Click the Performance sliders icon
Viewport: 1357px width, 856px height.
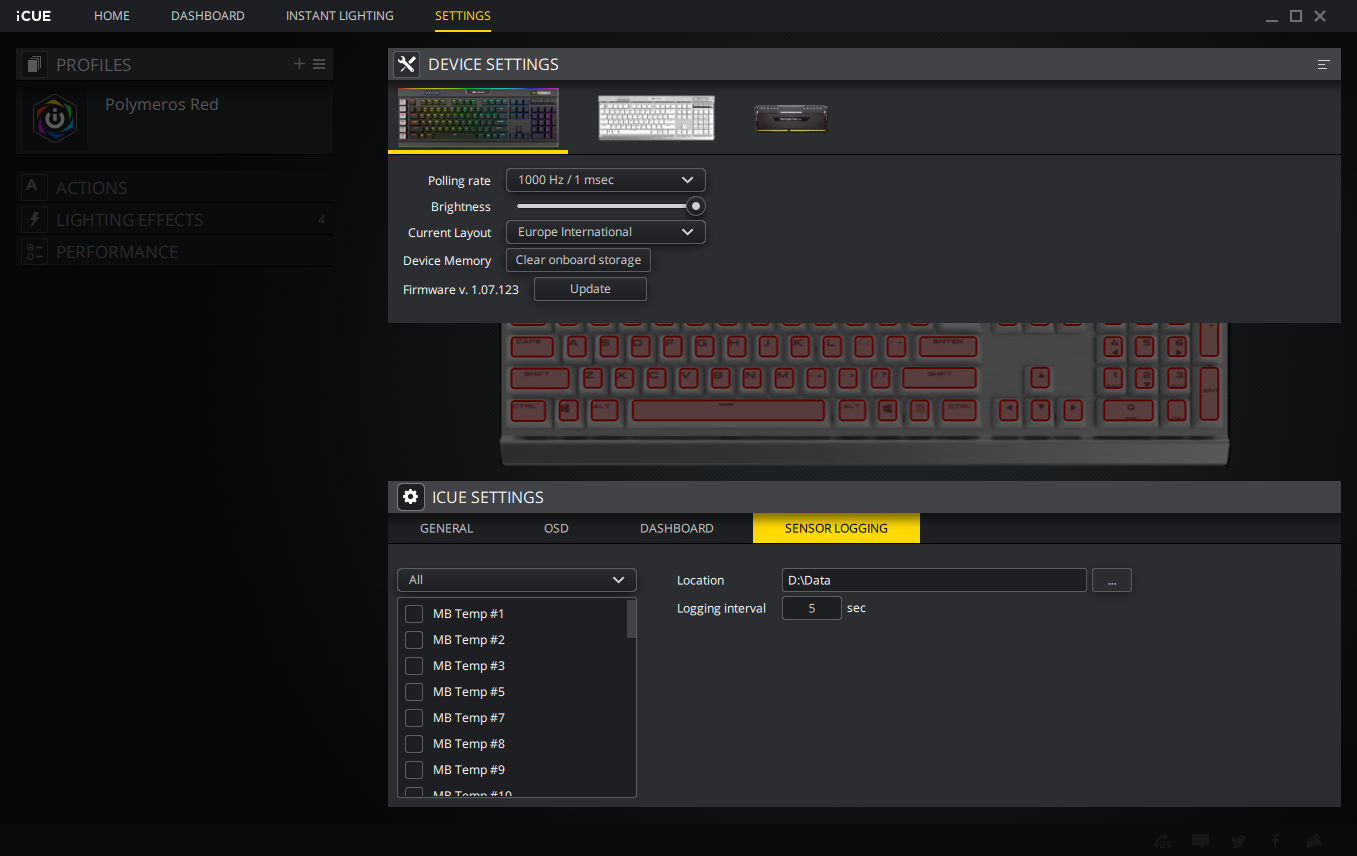(34, 252)
